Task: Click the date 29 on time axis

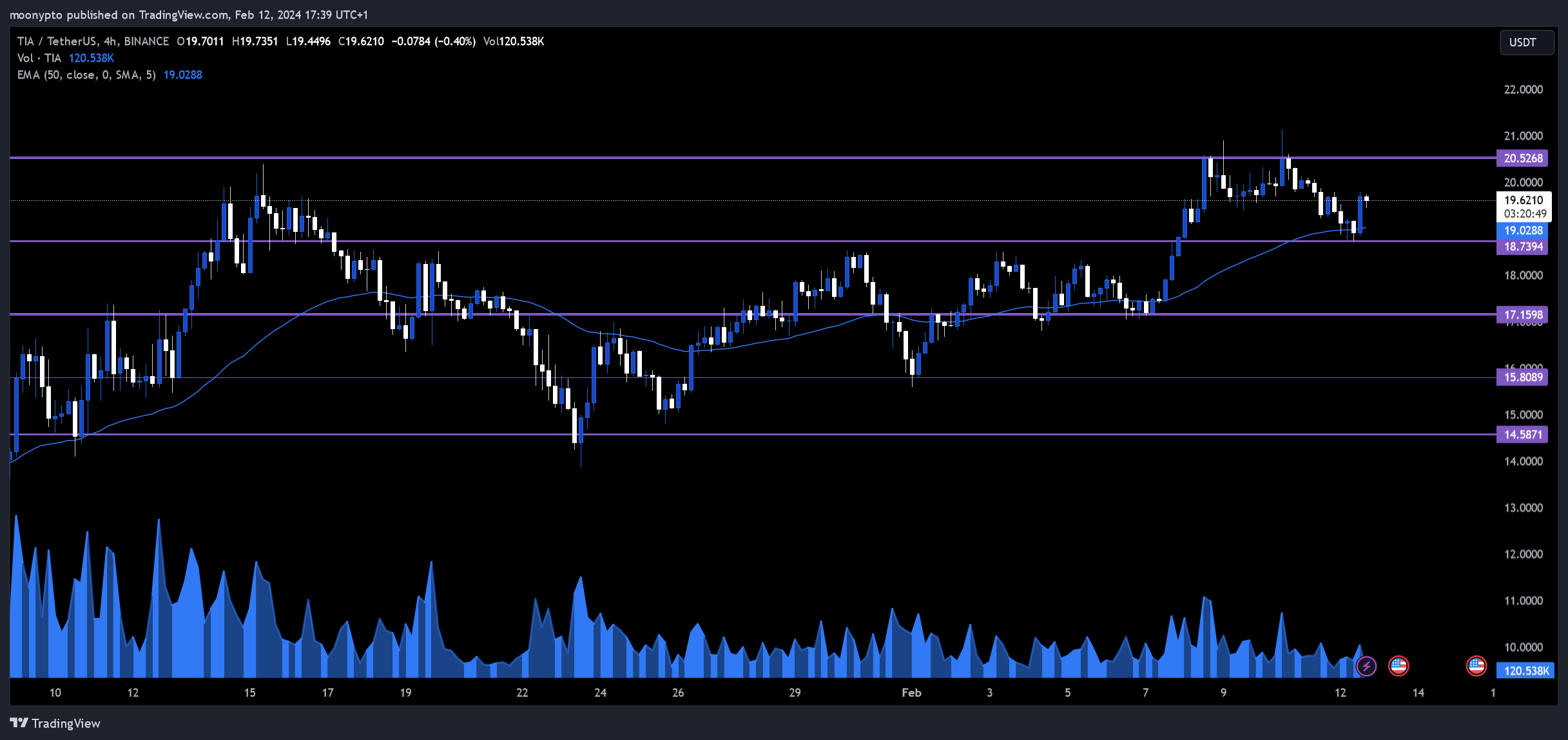Action: click(795, 693)
